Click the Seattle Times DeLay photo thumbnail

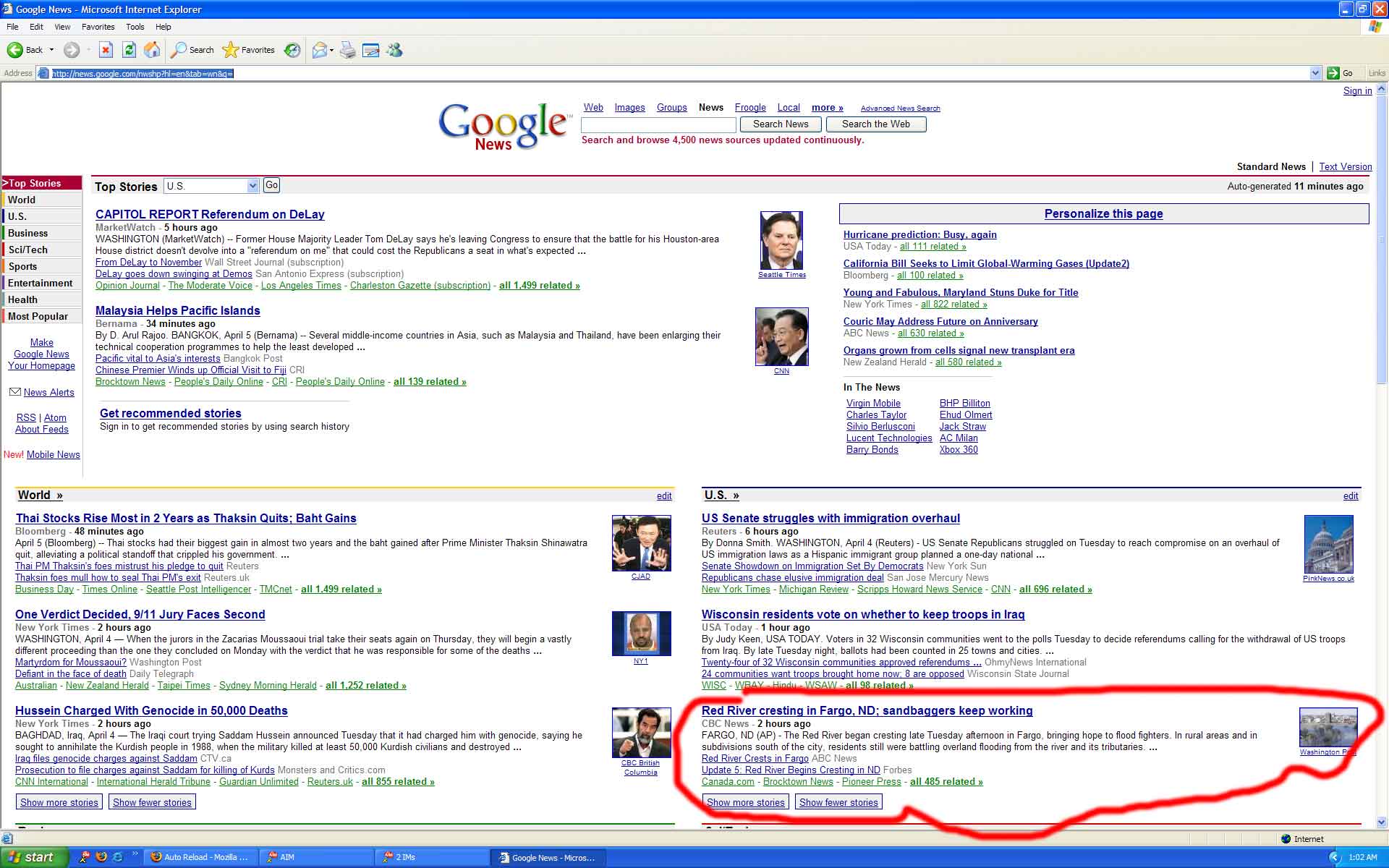tap(781, 240)
